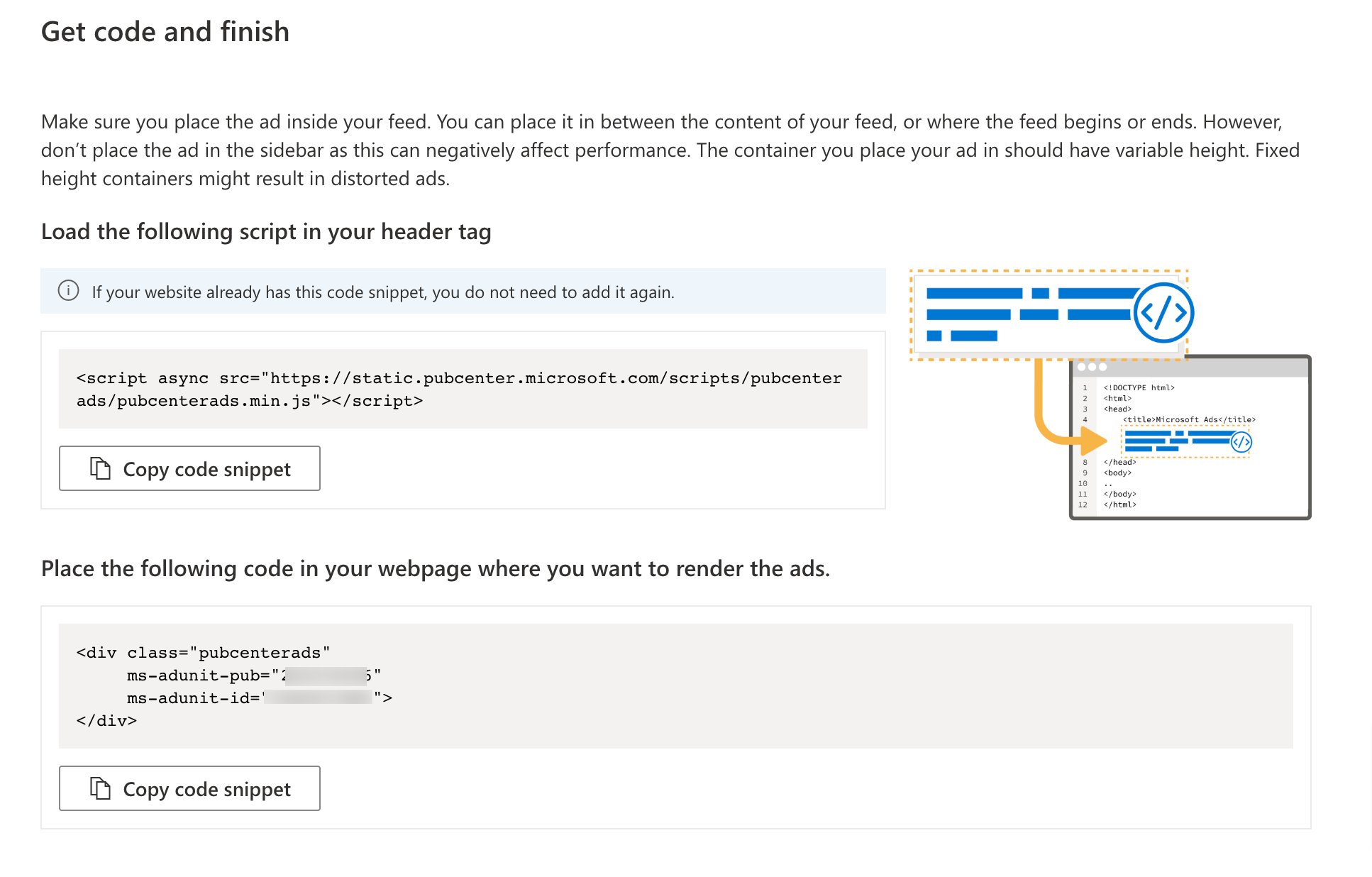Click the blurred ms-adunit-pub value
Image resolution: width=1372 pixels, height=877 pixels.
tap(325, 675)
